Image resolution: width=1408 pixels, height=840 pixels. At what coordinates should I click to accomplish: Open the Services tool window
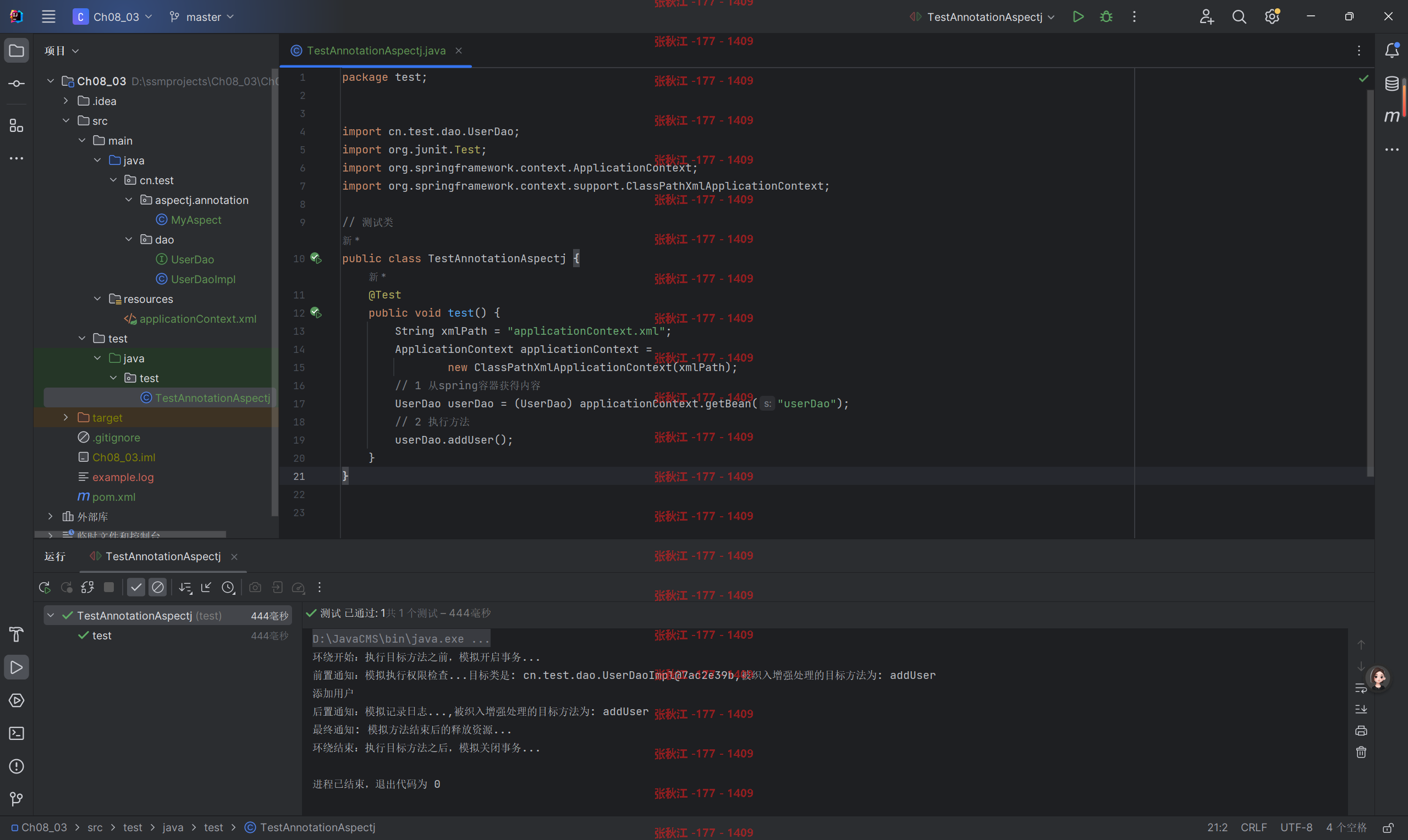(16, 700)
